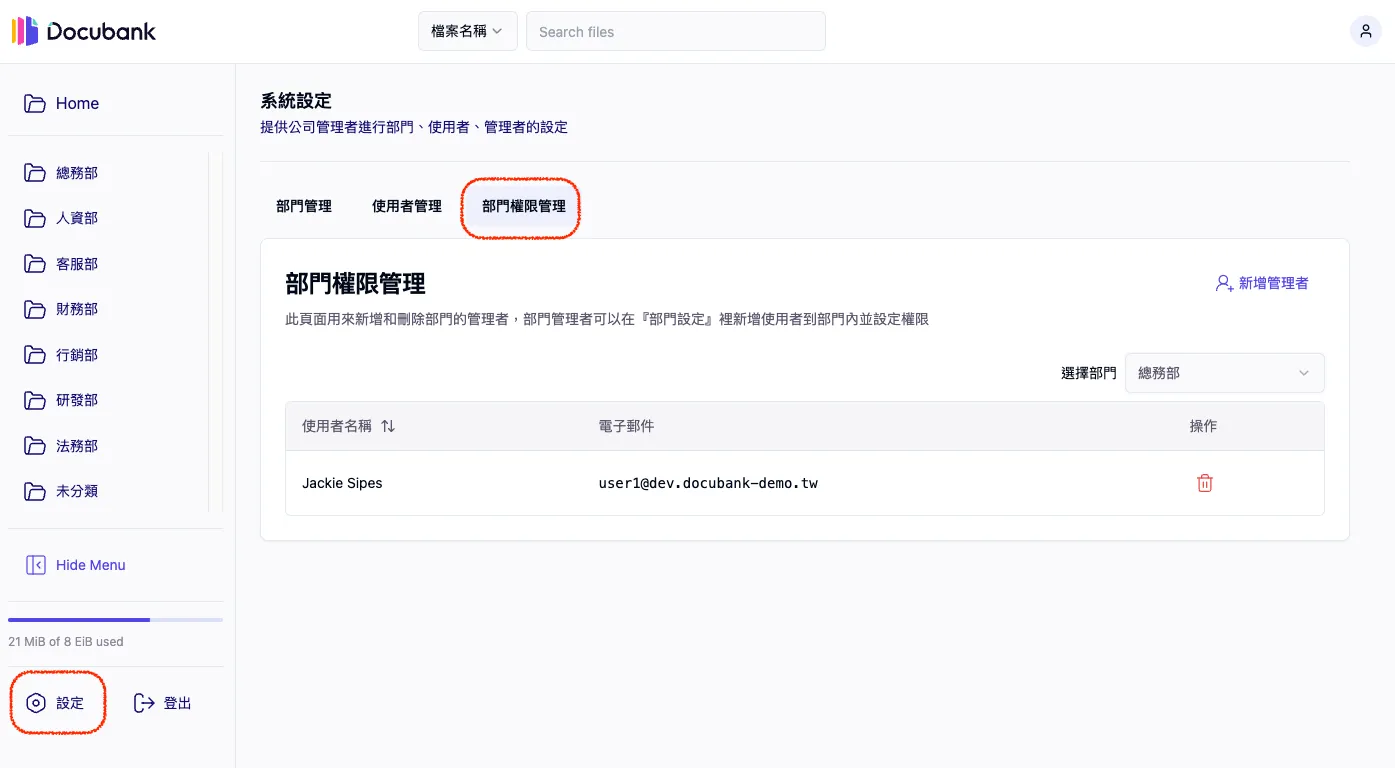
Task: Click the 登出 logout icon
Action: click(143, 702)
